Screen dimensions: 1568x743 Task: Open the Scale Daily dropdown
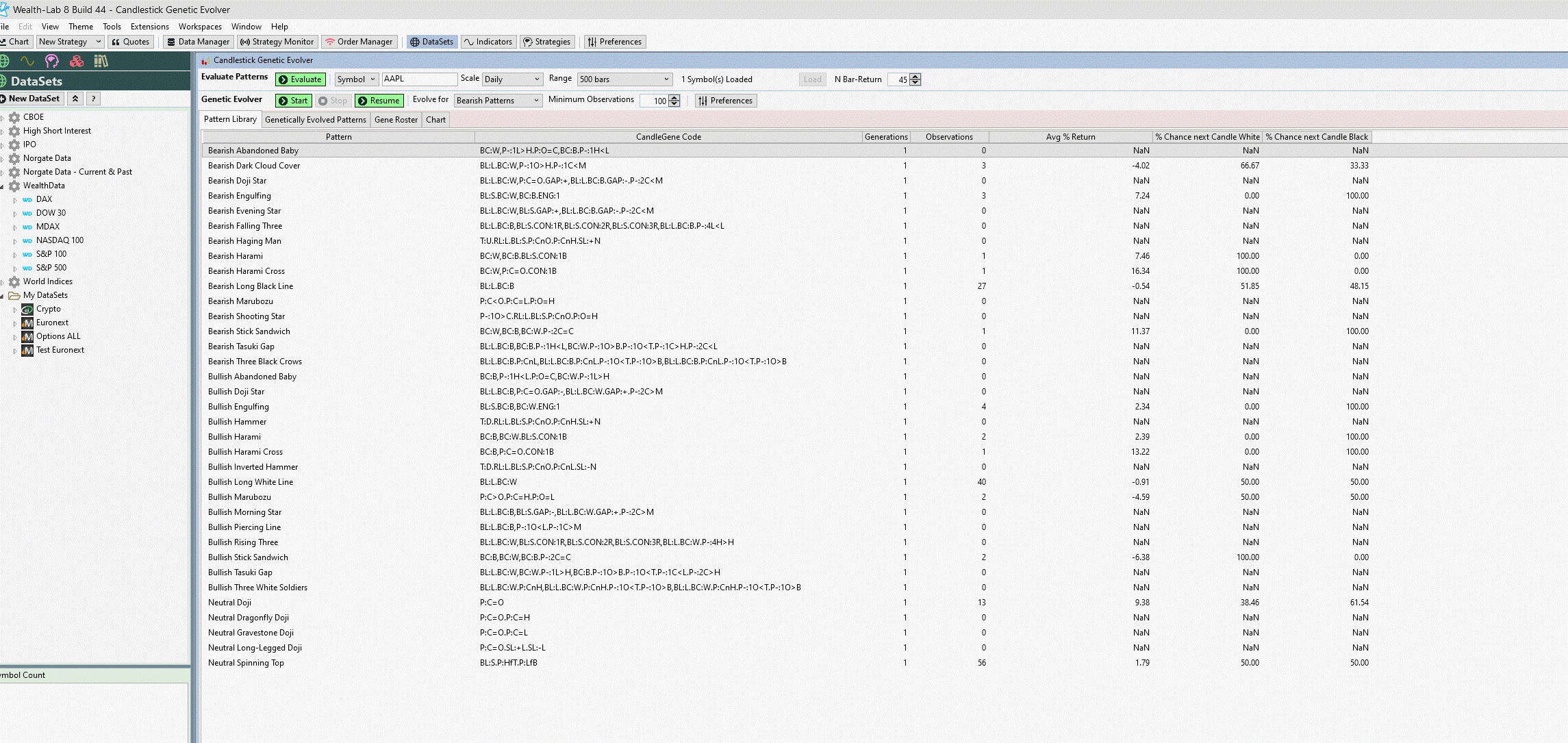tap(512, 79)
